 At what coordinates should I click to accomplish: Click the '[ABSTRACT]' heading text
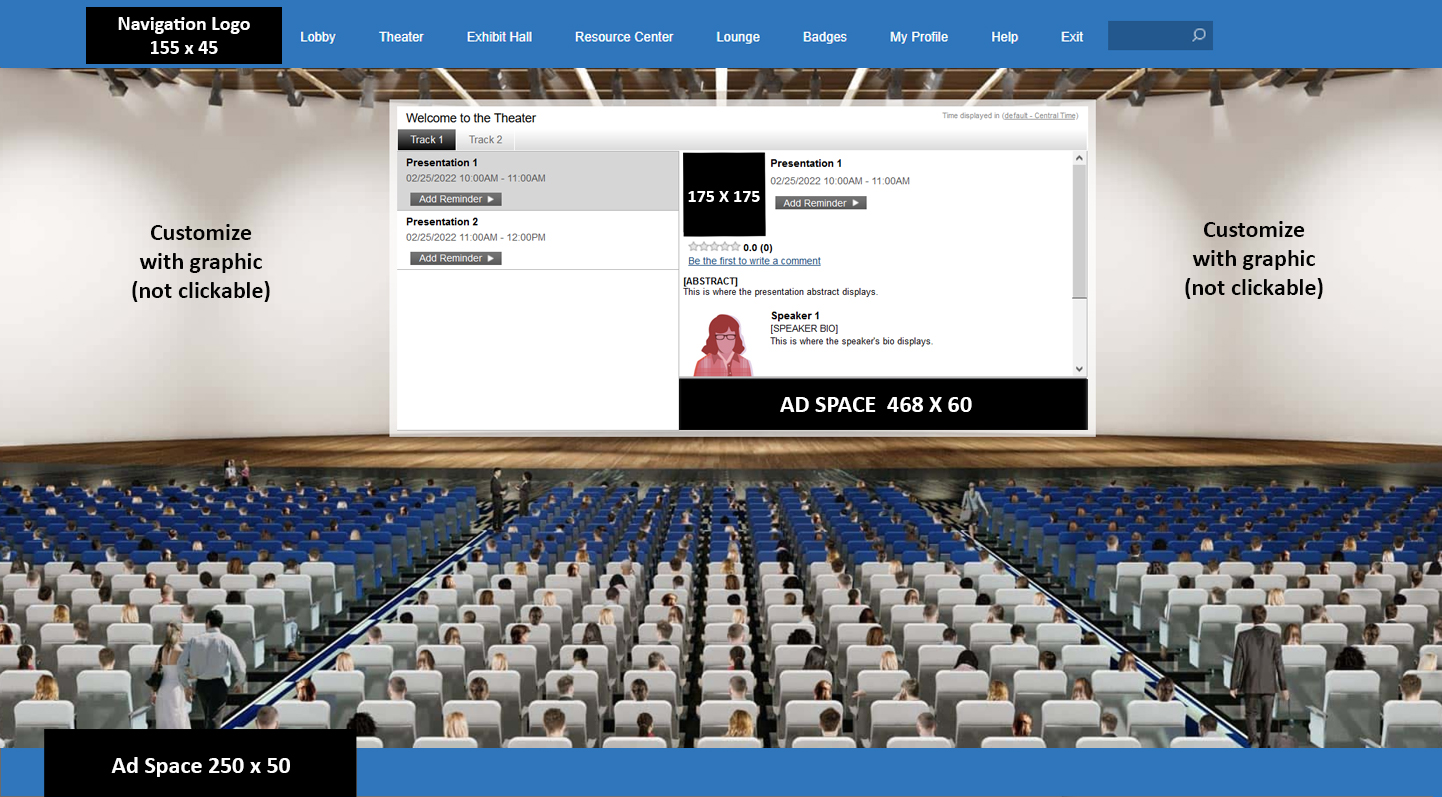[x=710, y=281]
